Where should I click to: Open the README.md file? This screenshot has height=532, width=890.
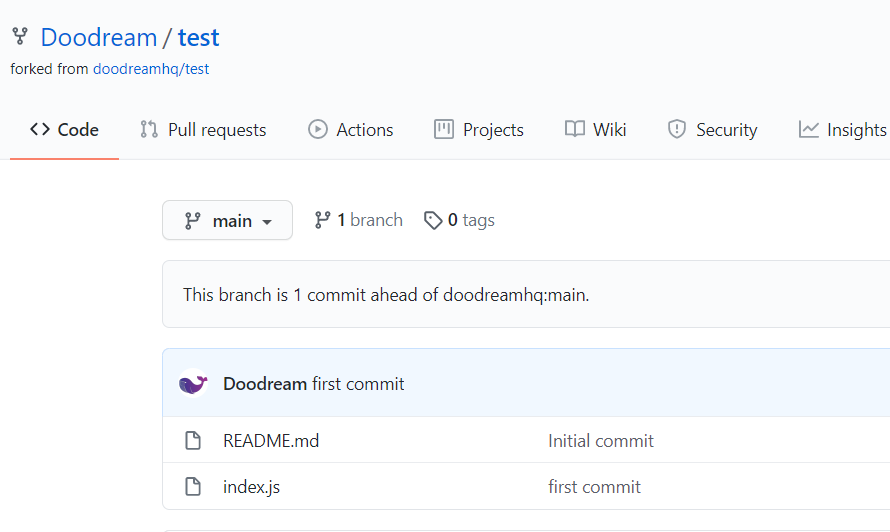(271, 441)
